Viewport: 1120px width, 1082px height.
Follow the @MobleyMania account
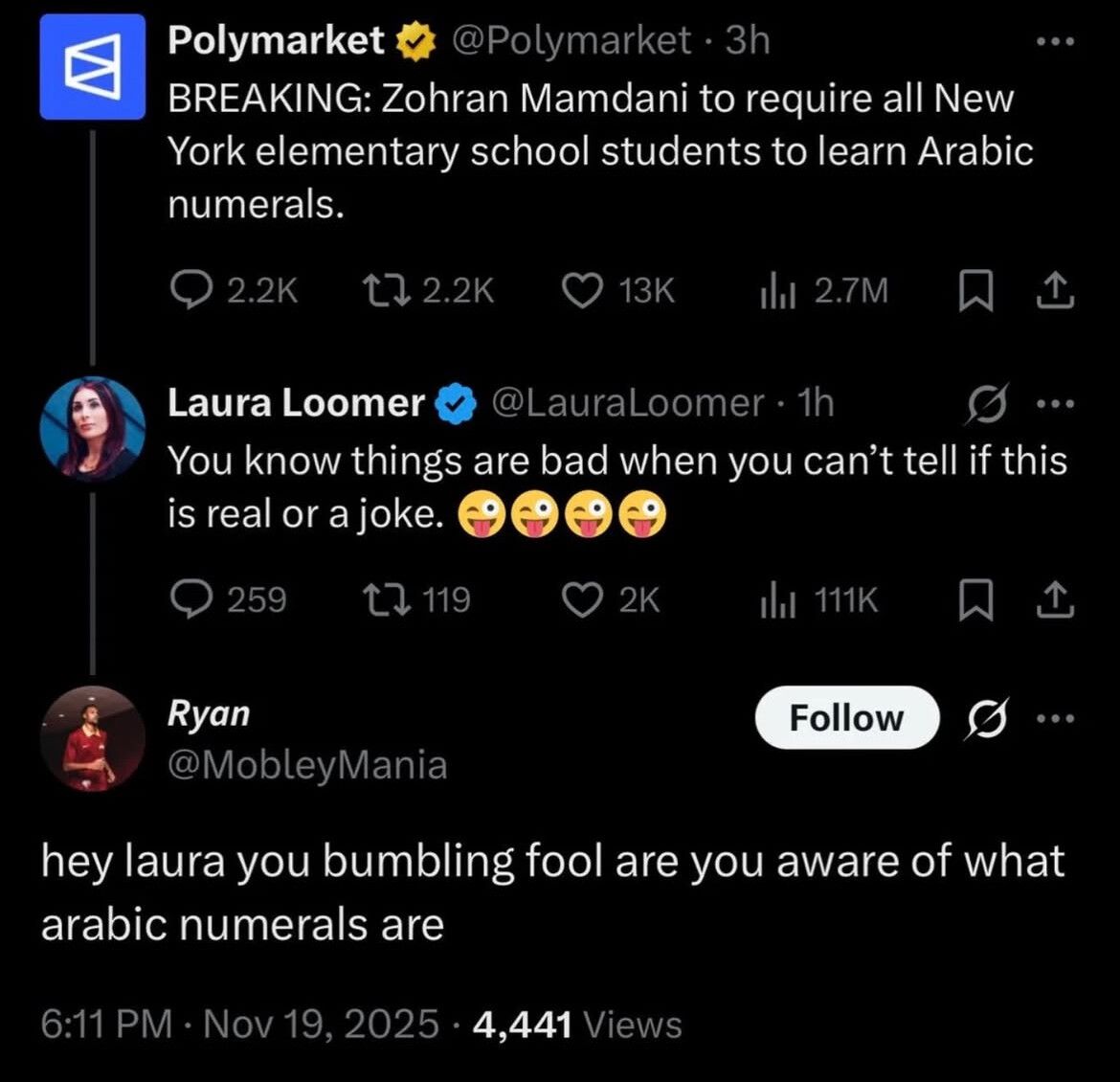846,717
